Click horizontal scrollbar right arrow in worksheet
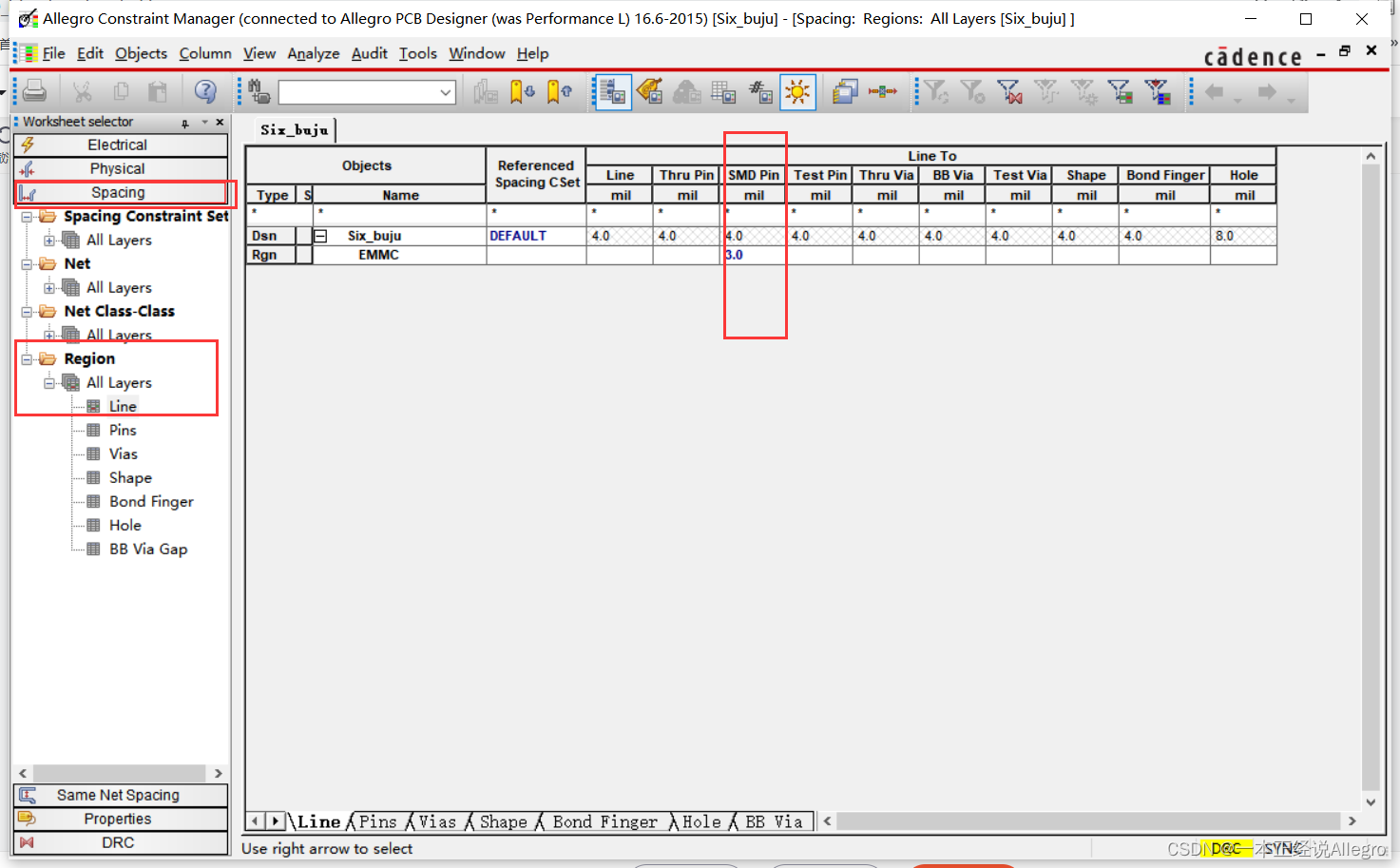1400x868 pixels. coord(1352,820)
